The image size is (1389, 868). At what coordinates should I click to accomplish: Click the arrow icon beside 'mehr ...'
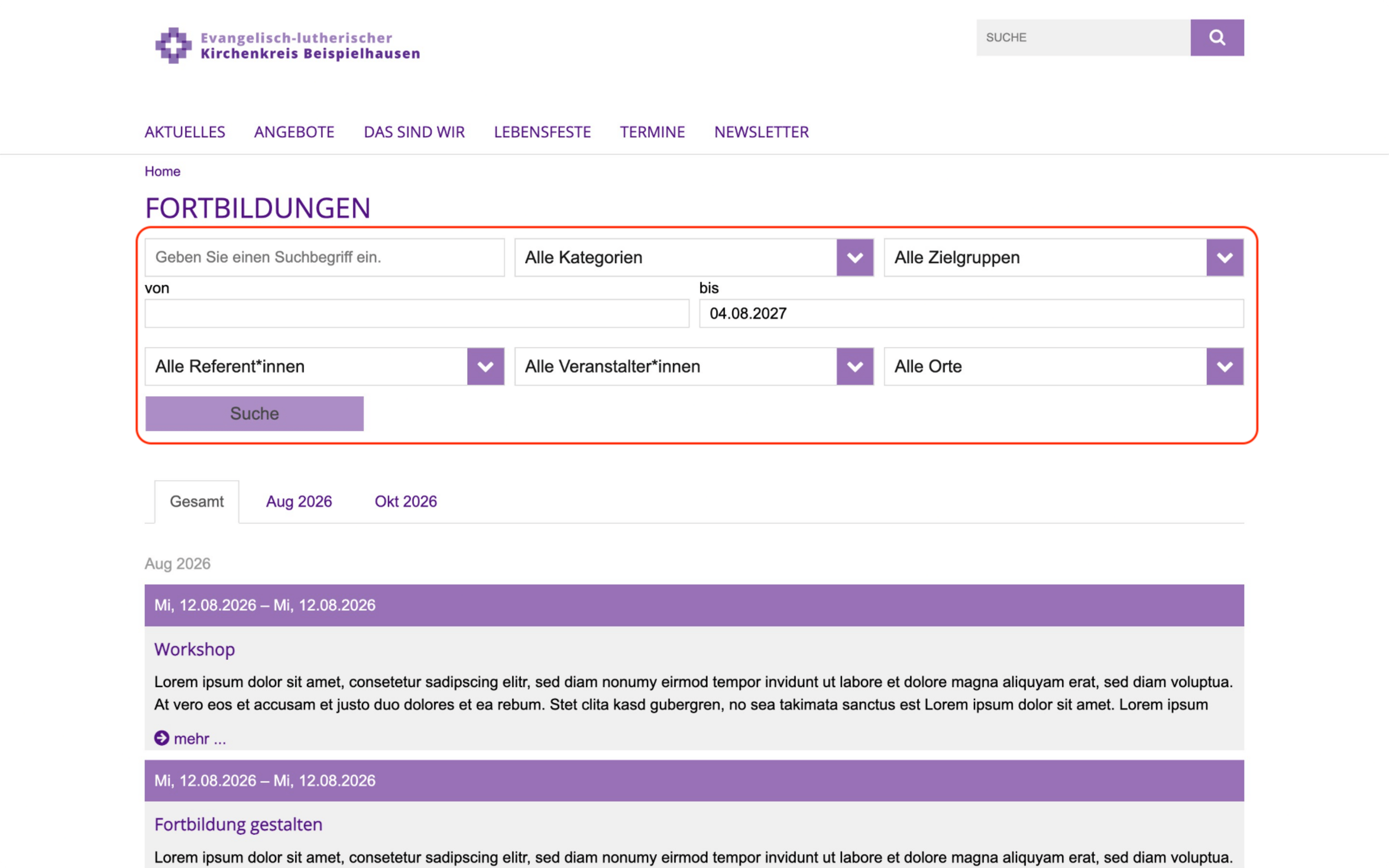click(162, 738)
